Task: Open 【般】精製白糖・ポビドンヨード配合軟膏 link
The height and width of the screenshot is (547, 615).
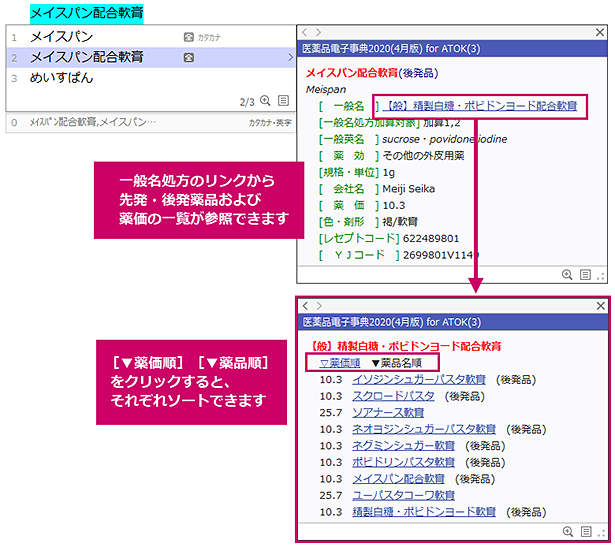Action: [479, 106]
